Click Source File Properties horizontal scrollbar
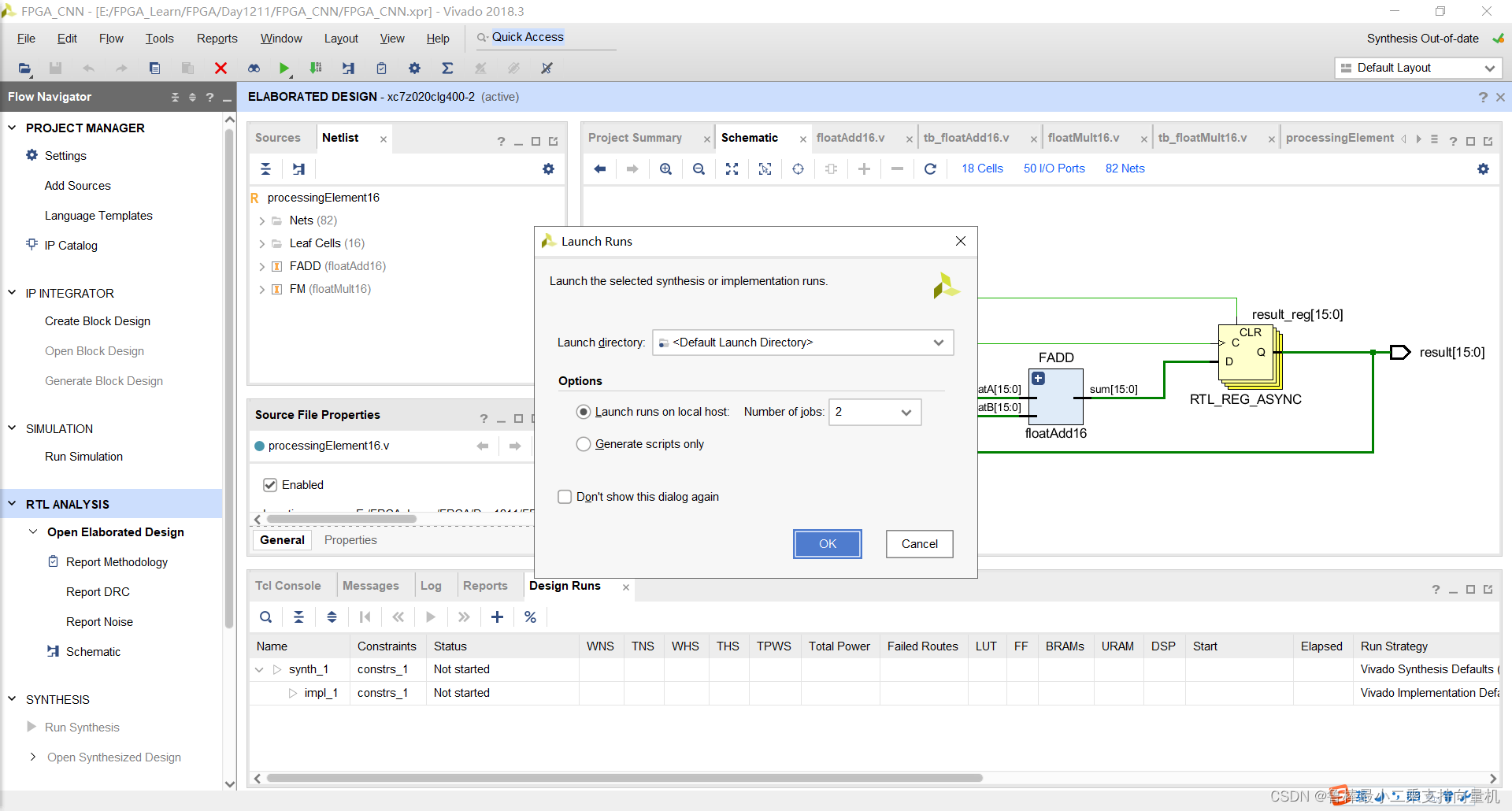Viewport: 1512px width, 811px height. (x=342, y=519)
